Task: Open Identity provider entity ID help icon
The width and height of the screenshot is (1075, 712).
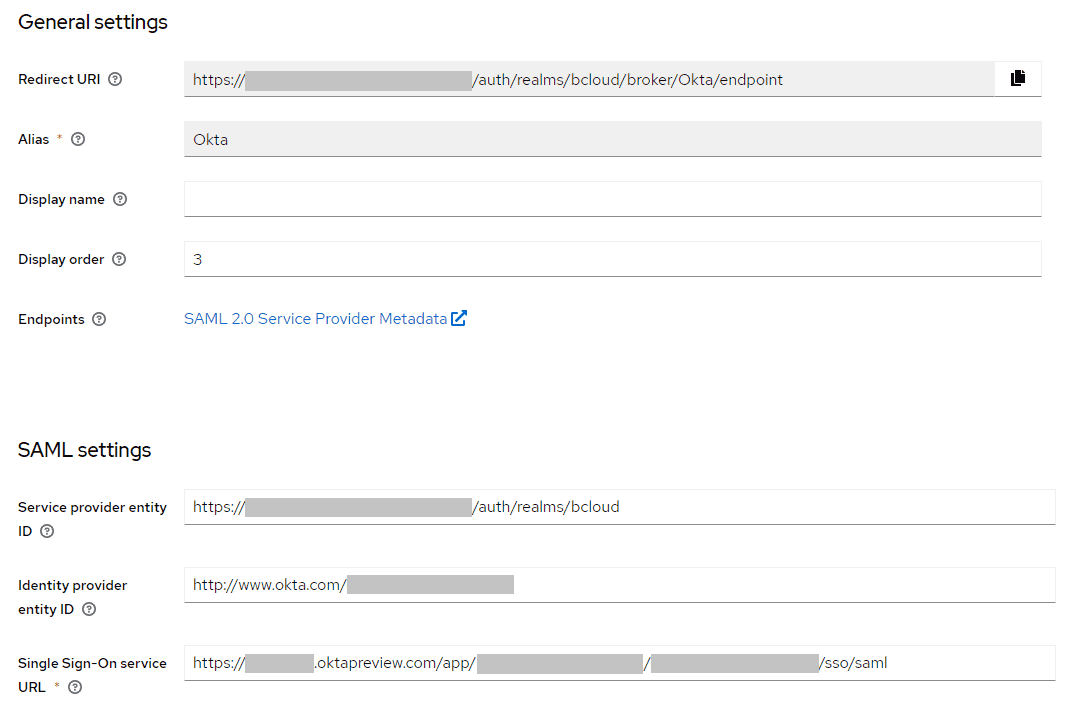Action: coord(89,609)
